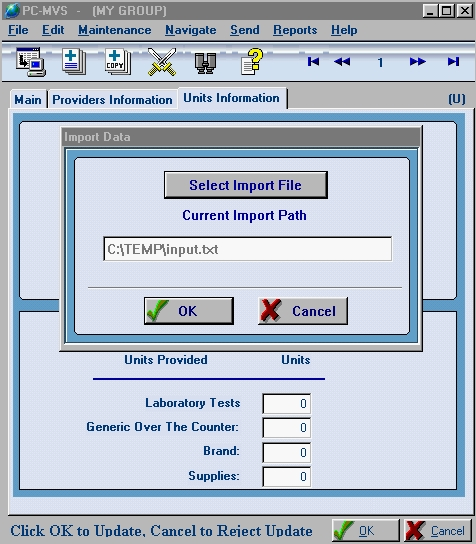The image size is (476, 544).
Task: Click the help question mark icon
Action: click(x=252, y=61)
